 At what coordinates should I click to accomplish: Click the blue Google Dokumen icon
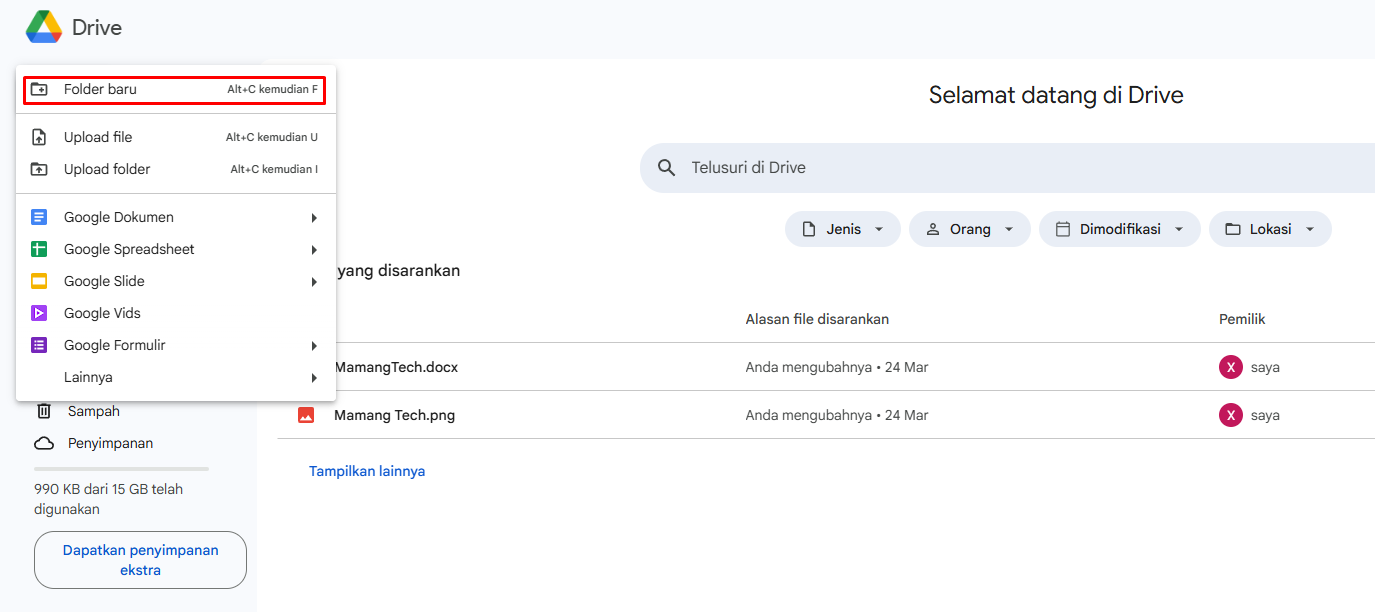tap(39, 217)
